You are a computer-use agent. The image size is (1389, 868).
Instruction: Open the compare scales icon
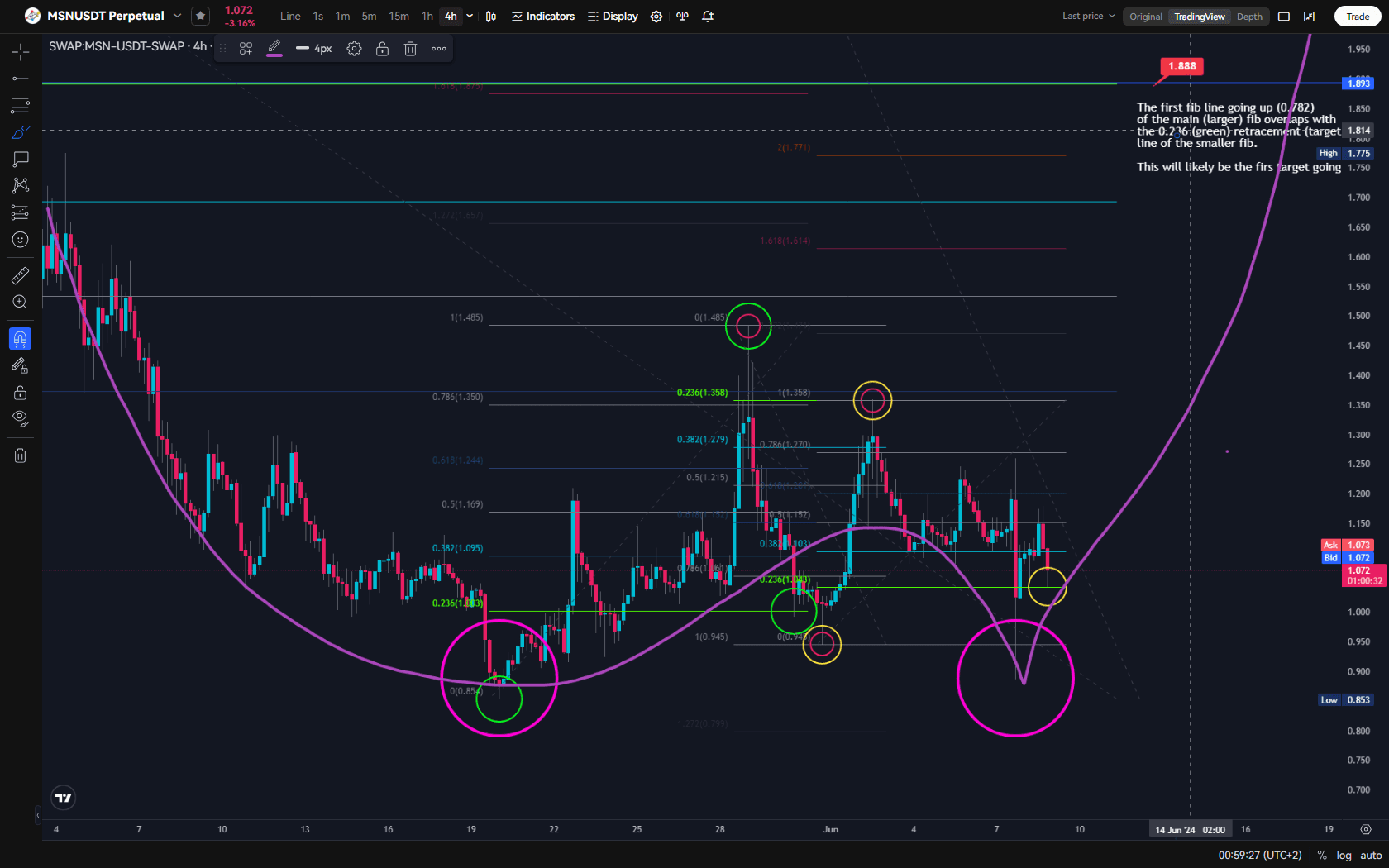(682, 16)
